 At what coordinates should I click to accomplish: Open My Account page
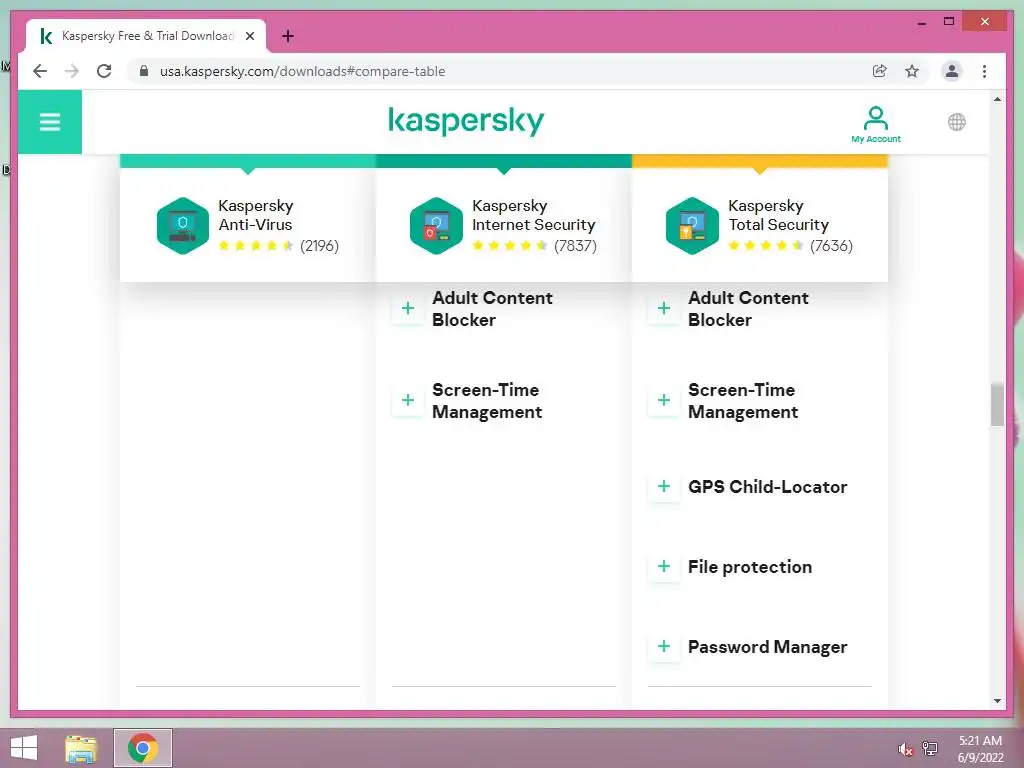click(x=876, y=125)
